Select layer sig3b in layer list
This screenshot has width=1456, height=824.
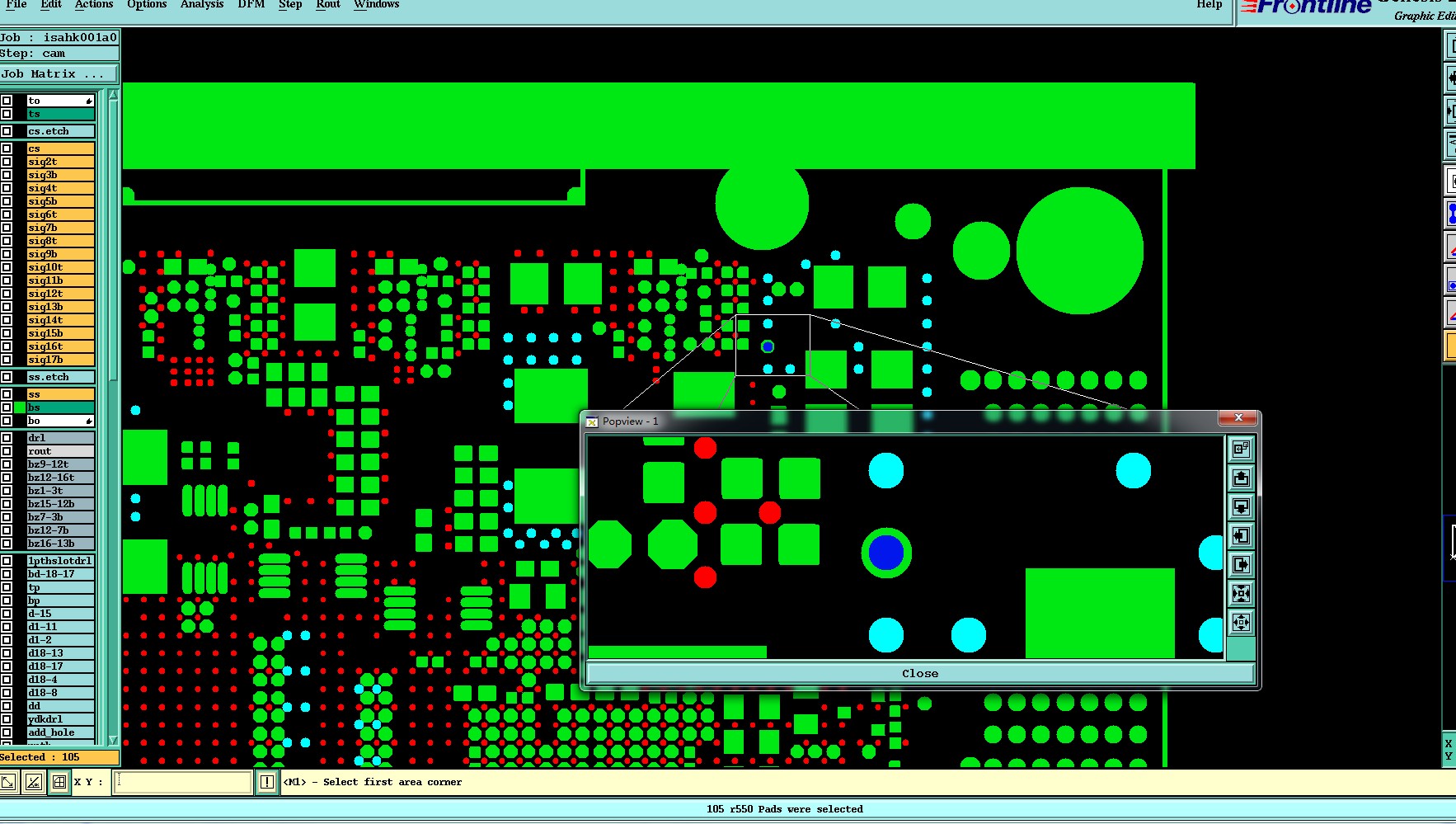click(60, 175)
